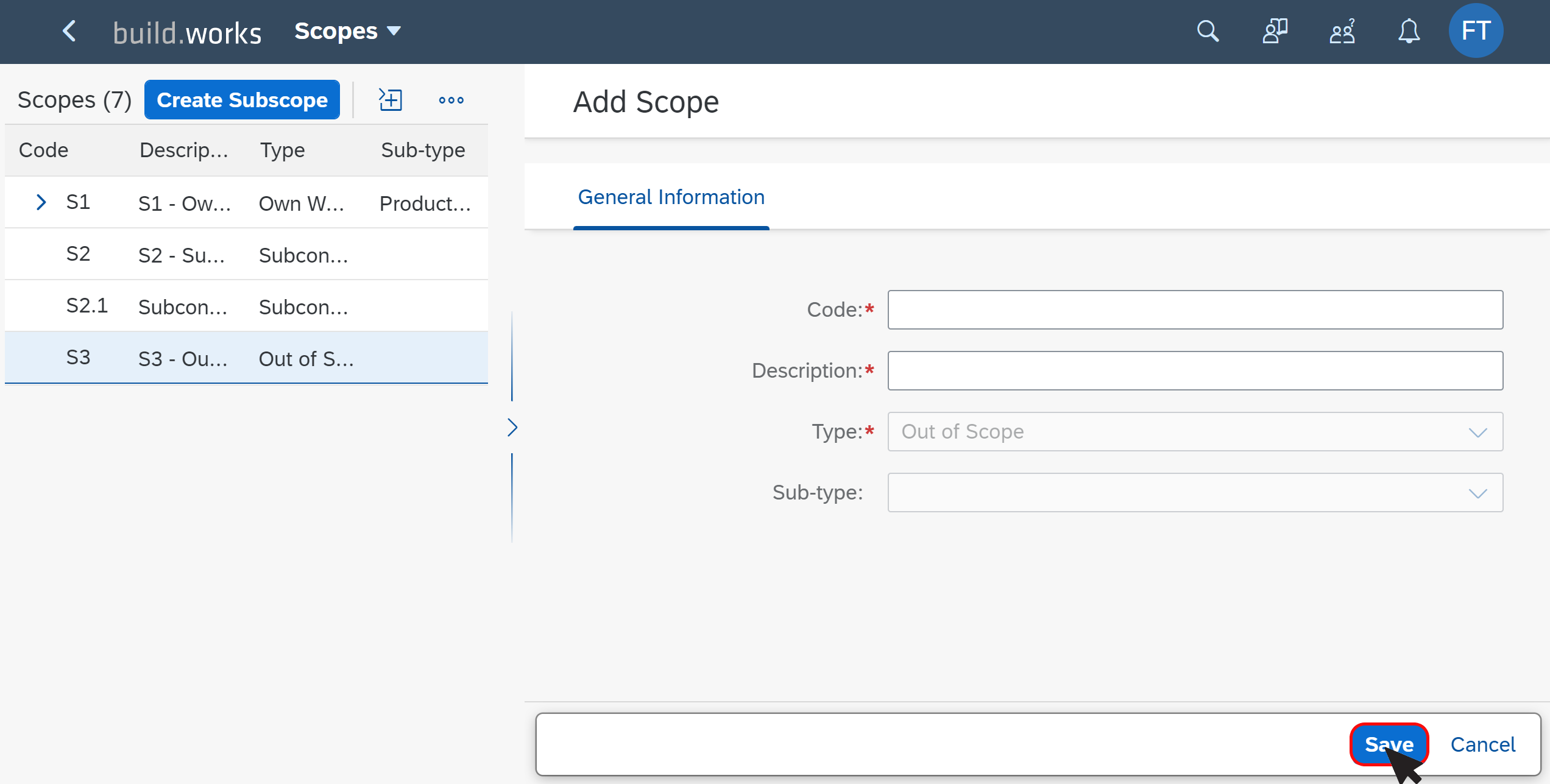
Task: Save the new scope
Action: (1389, 744)
